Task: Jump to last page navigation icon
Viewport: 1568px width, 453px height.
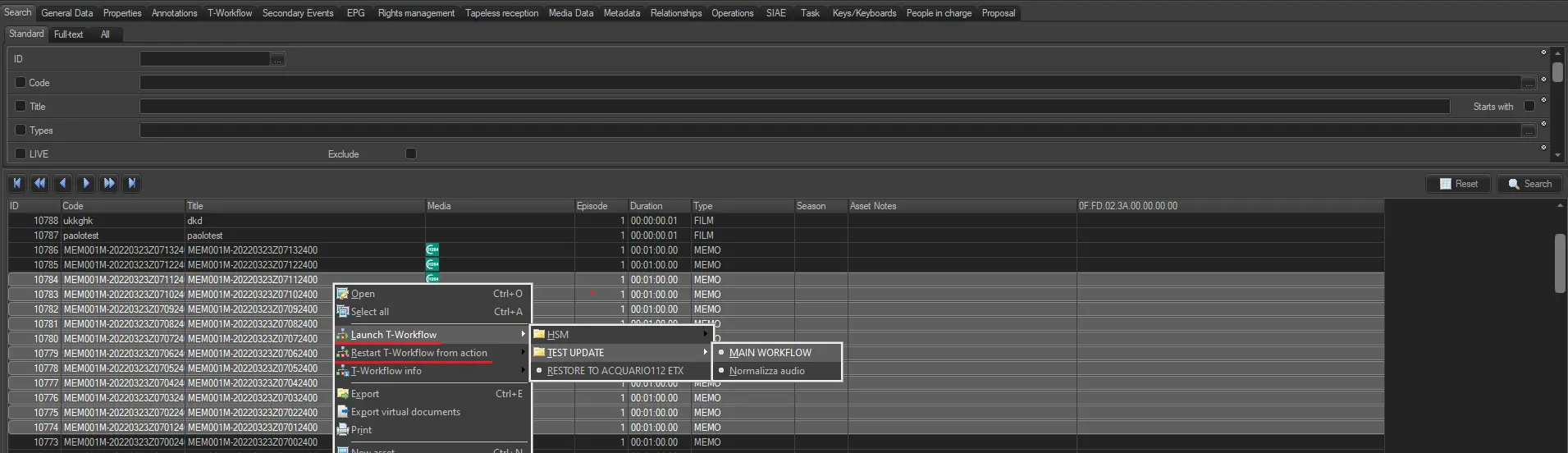Action: (x=132, y=183)
